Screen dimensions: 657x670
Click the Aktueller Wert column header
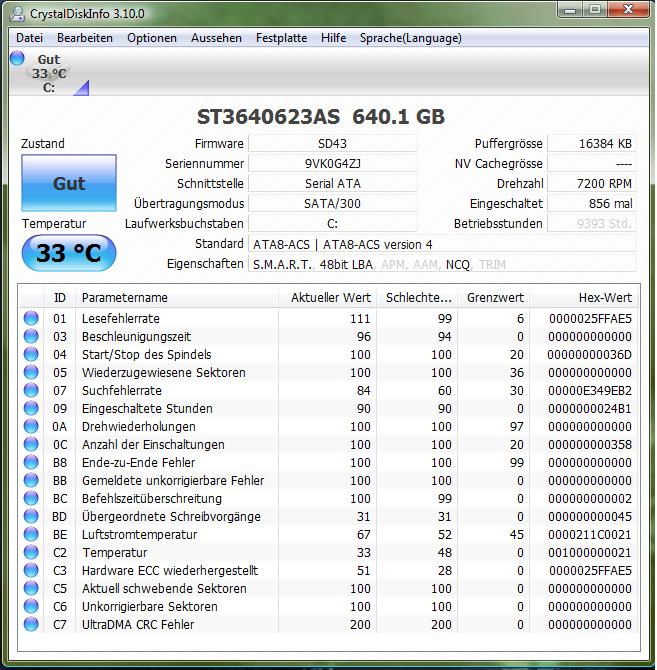(x=327, y=297)
